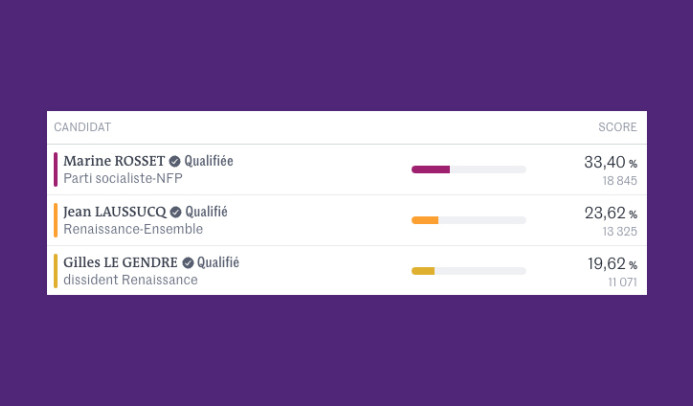Click Marine ROSSET's purple party color stripe

point(56,169)
